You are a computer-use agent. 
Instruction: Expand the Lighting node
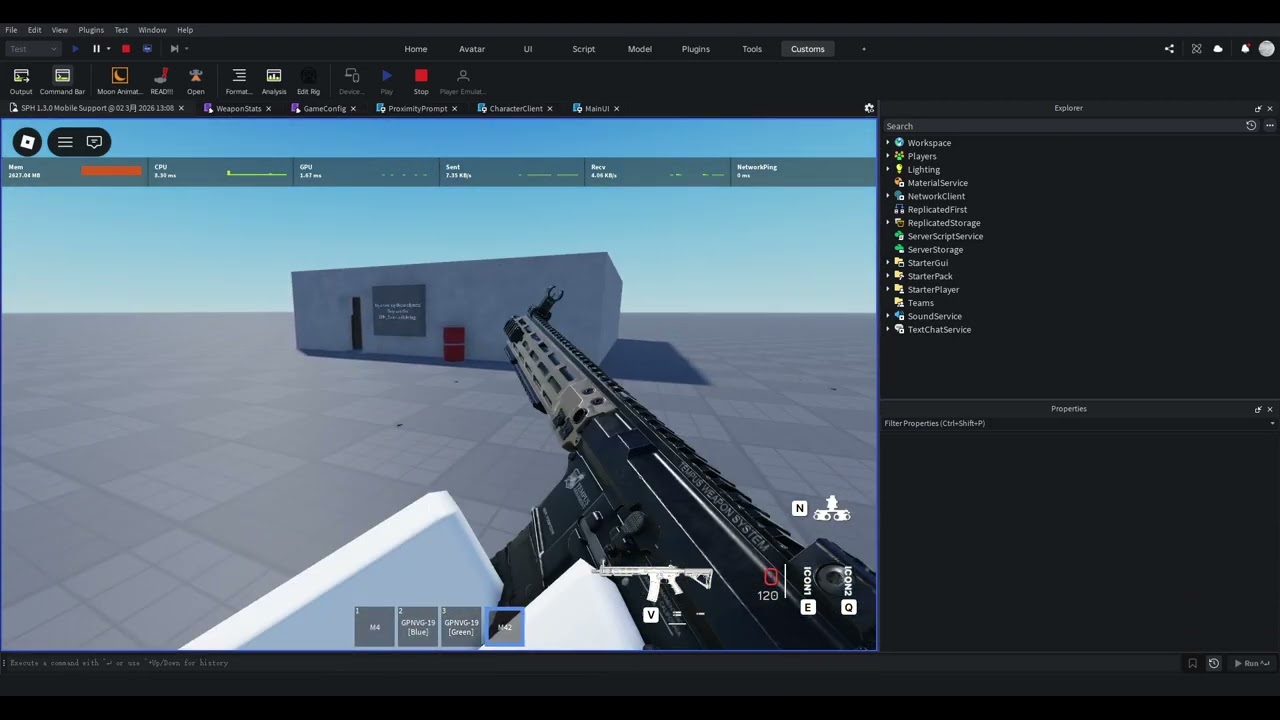888,169
